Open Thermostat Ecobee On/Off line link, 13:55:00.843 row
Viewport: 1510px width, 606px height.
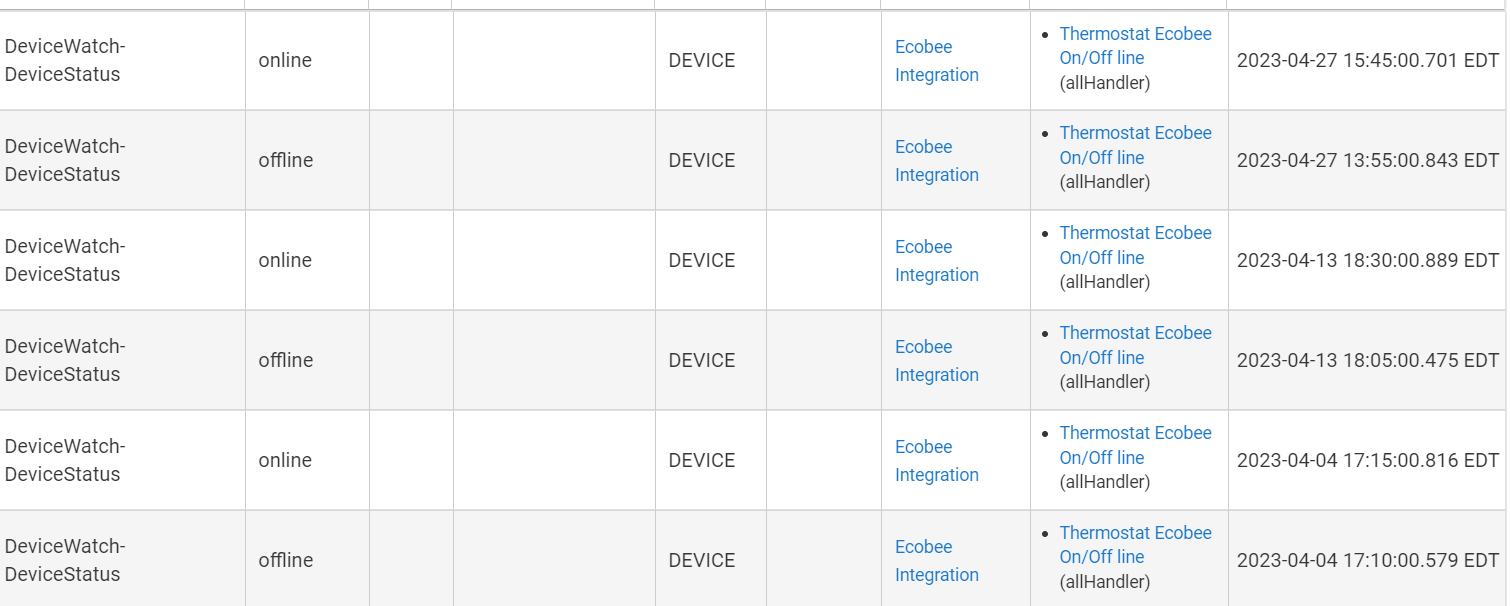1135,145
